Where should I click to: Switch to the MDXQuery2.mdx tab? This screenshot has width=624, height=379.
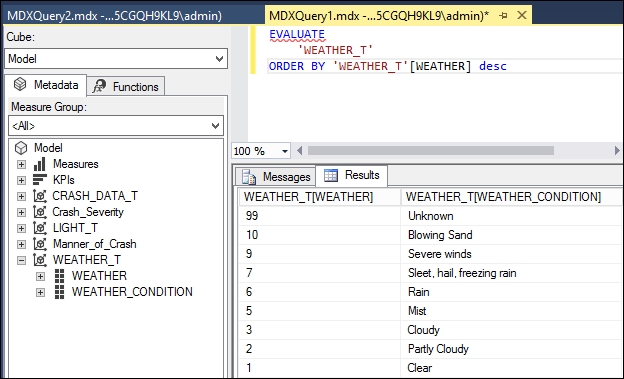coord(115,16)
